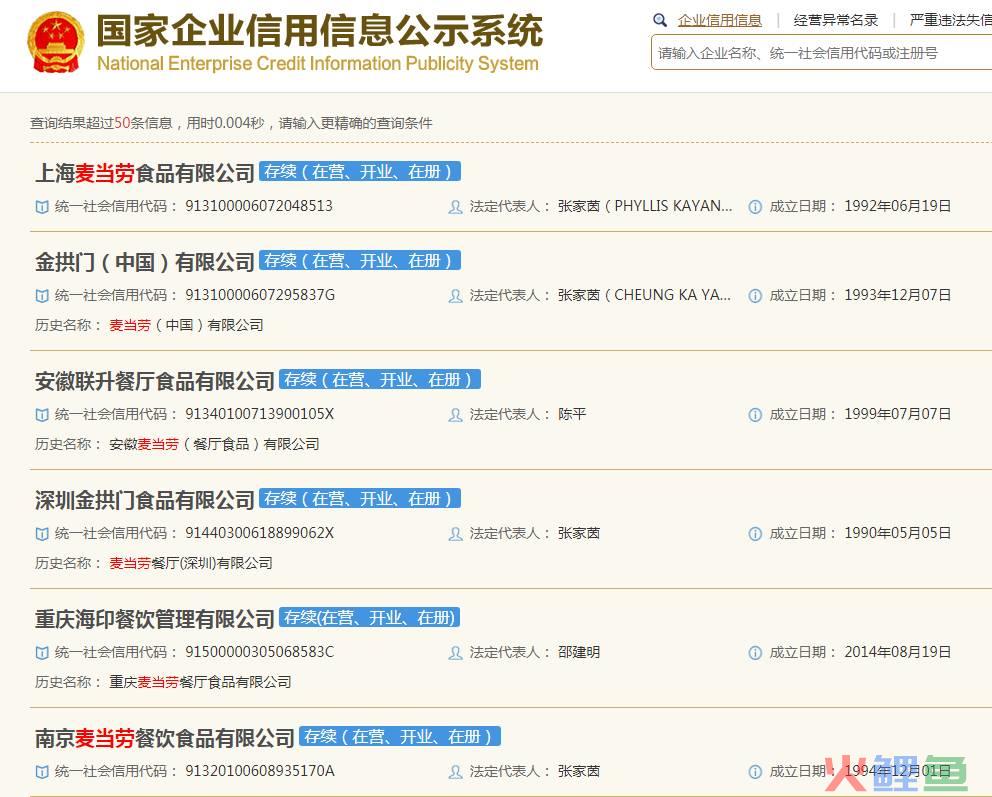The height and width of the screenshot is (797, 992).
Task: Click credit code icon beside 91500000305068583C
Action: (42, 653)
